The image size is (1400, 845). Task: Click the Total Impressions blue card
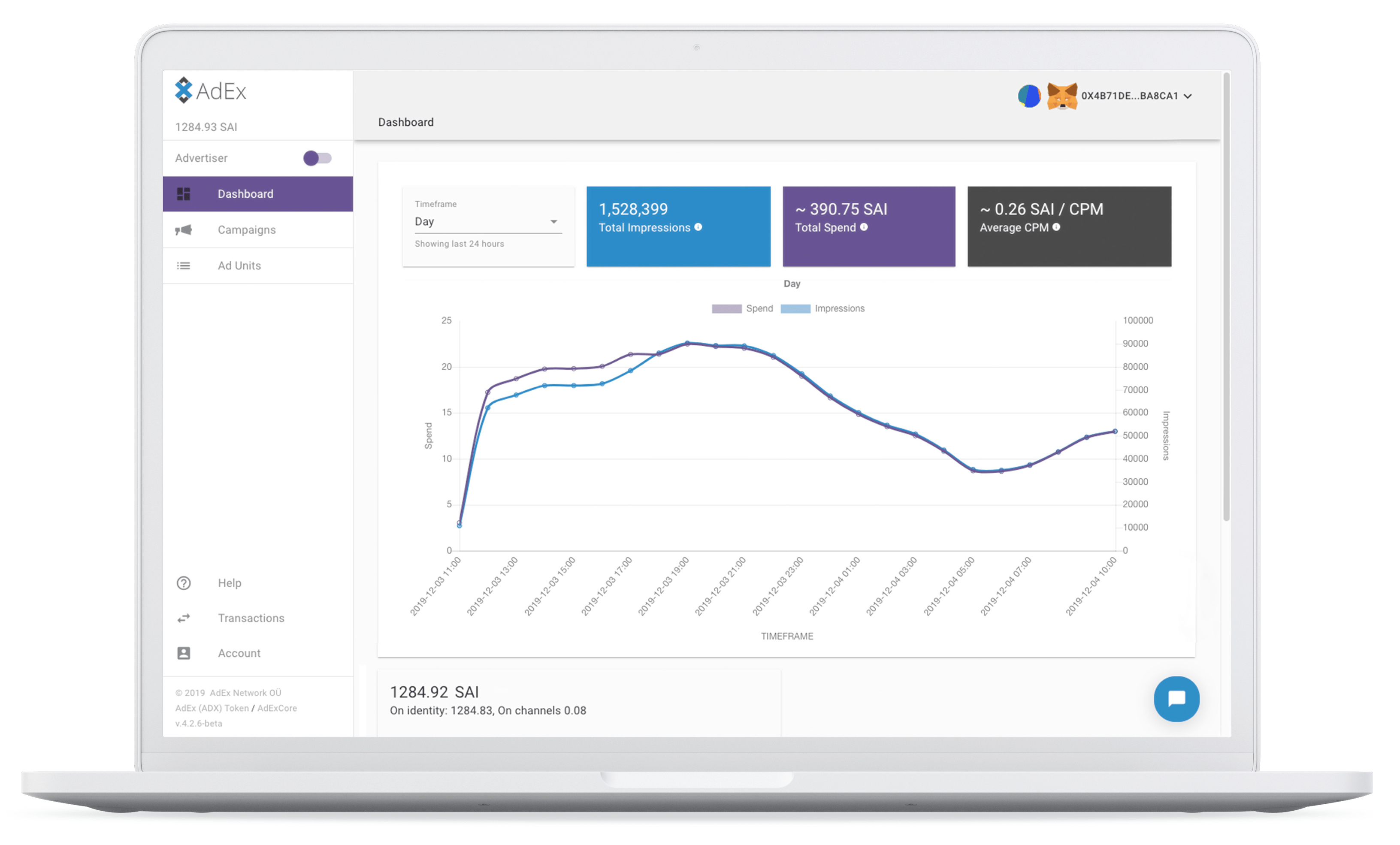678,226
